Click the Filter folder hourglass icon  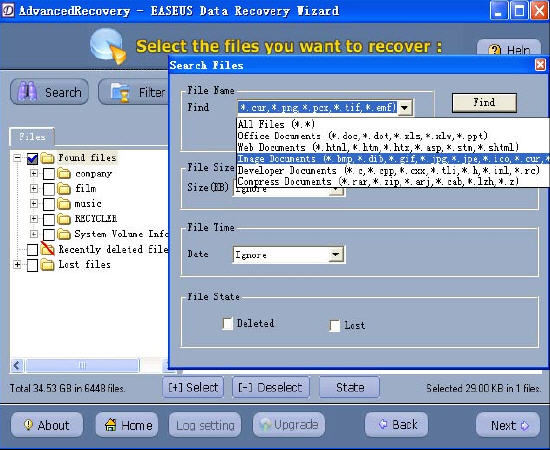(120, 93)
